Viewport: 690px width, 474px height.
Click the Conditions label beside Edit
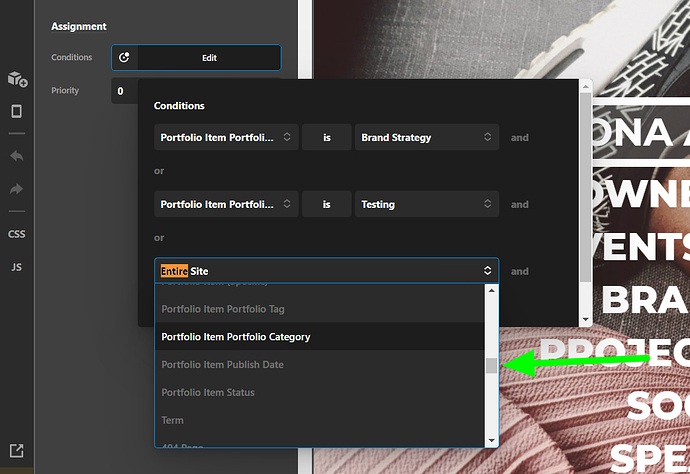(x=72, y=57)
